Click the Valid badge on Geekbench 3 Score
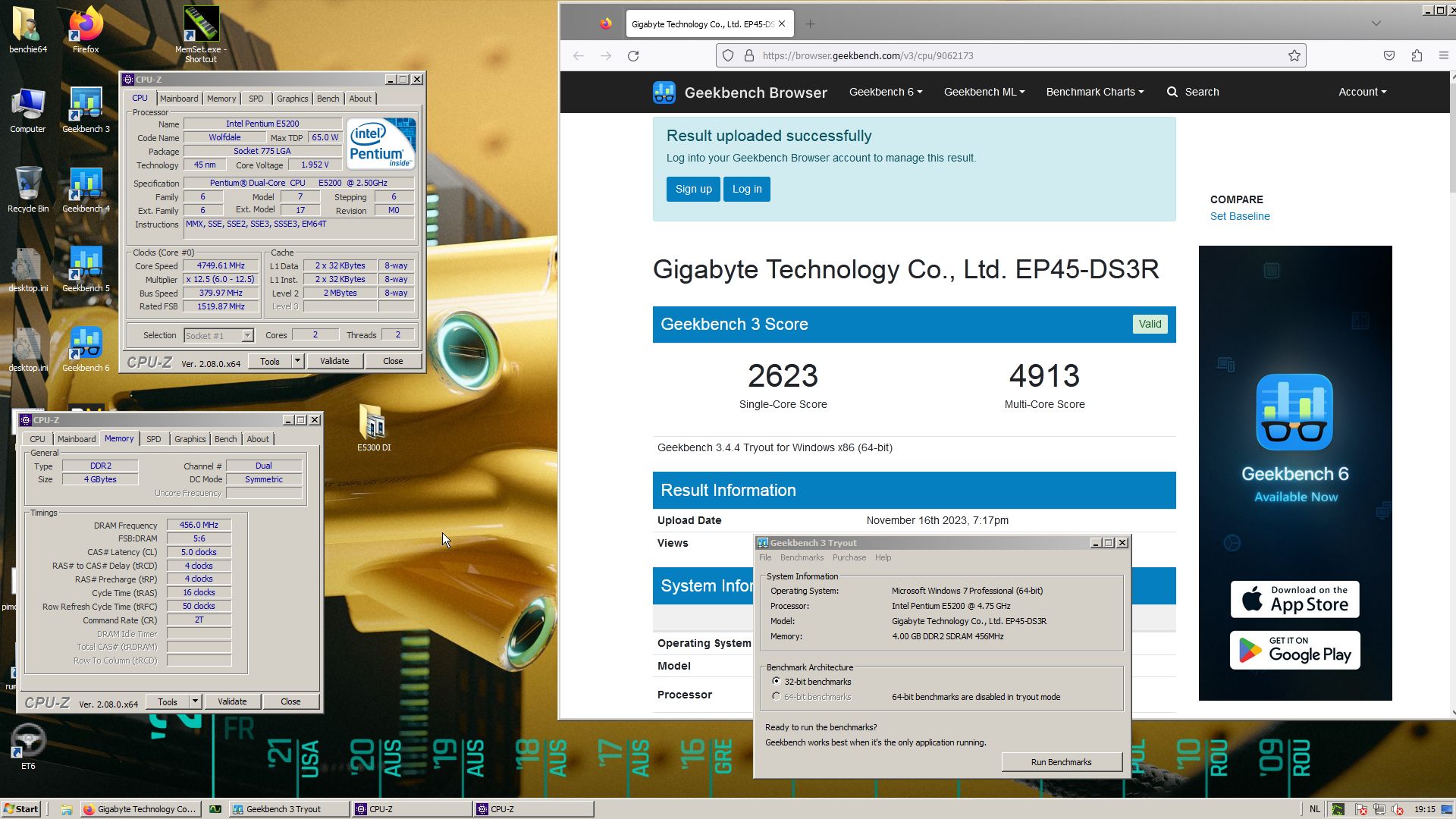Image resolution: width=1456 pixels, height=819 pixels. (x=1150, y=324)
